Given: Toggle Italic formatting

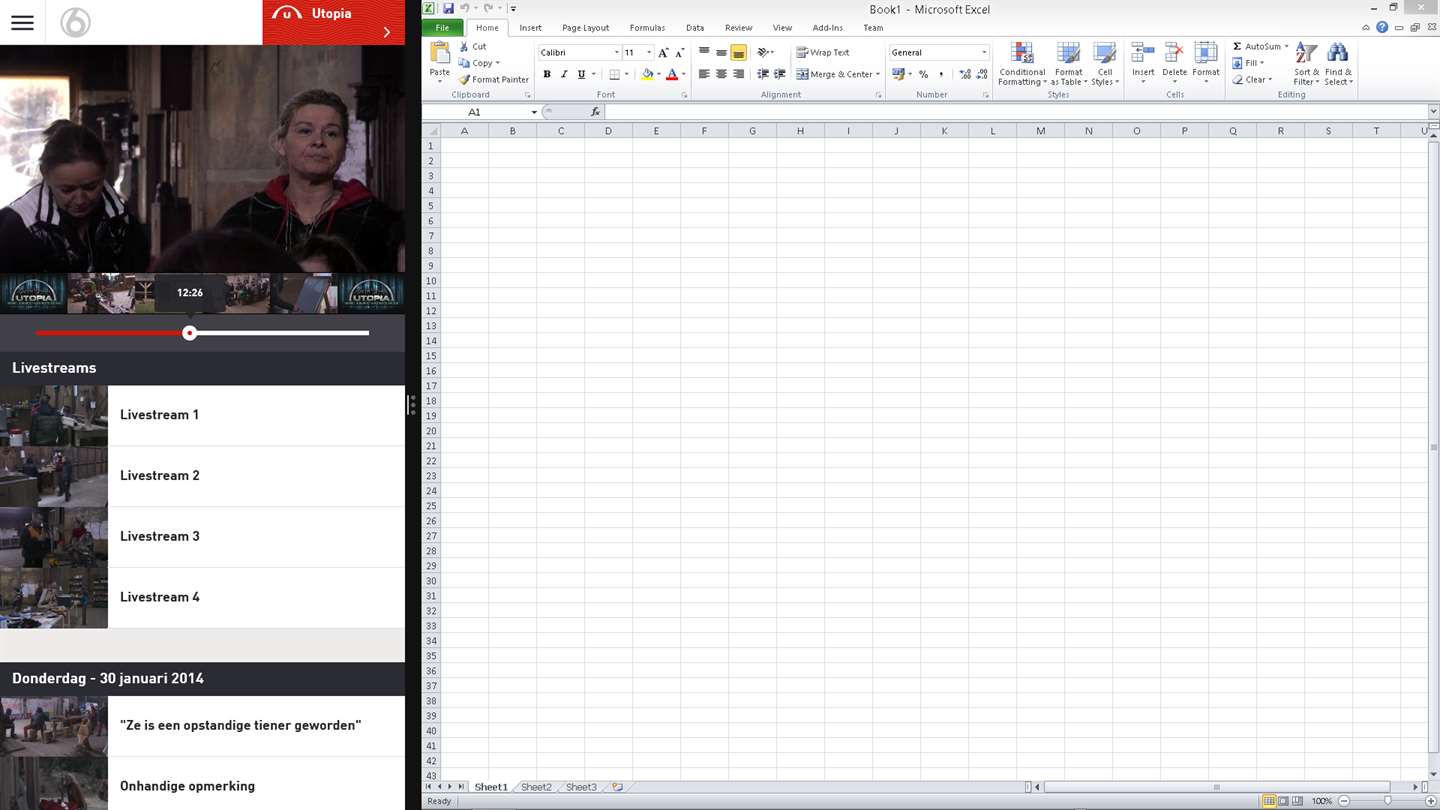Looking at the screenshot, I should pyautogui.click(x=564, y=74).
